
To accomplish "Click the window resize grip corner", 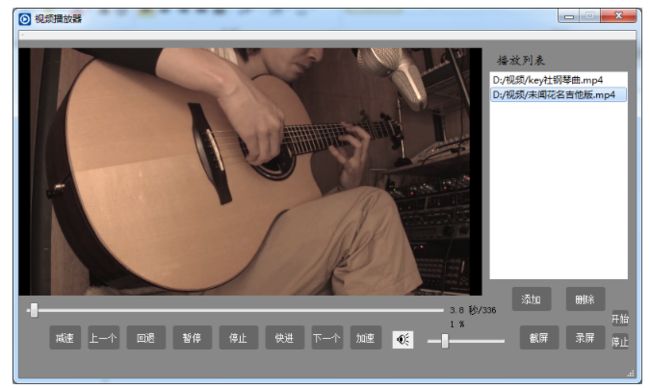I will click(x=631, y=373).
